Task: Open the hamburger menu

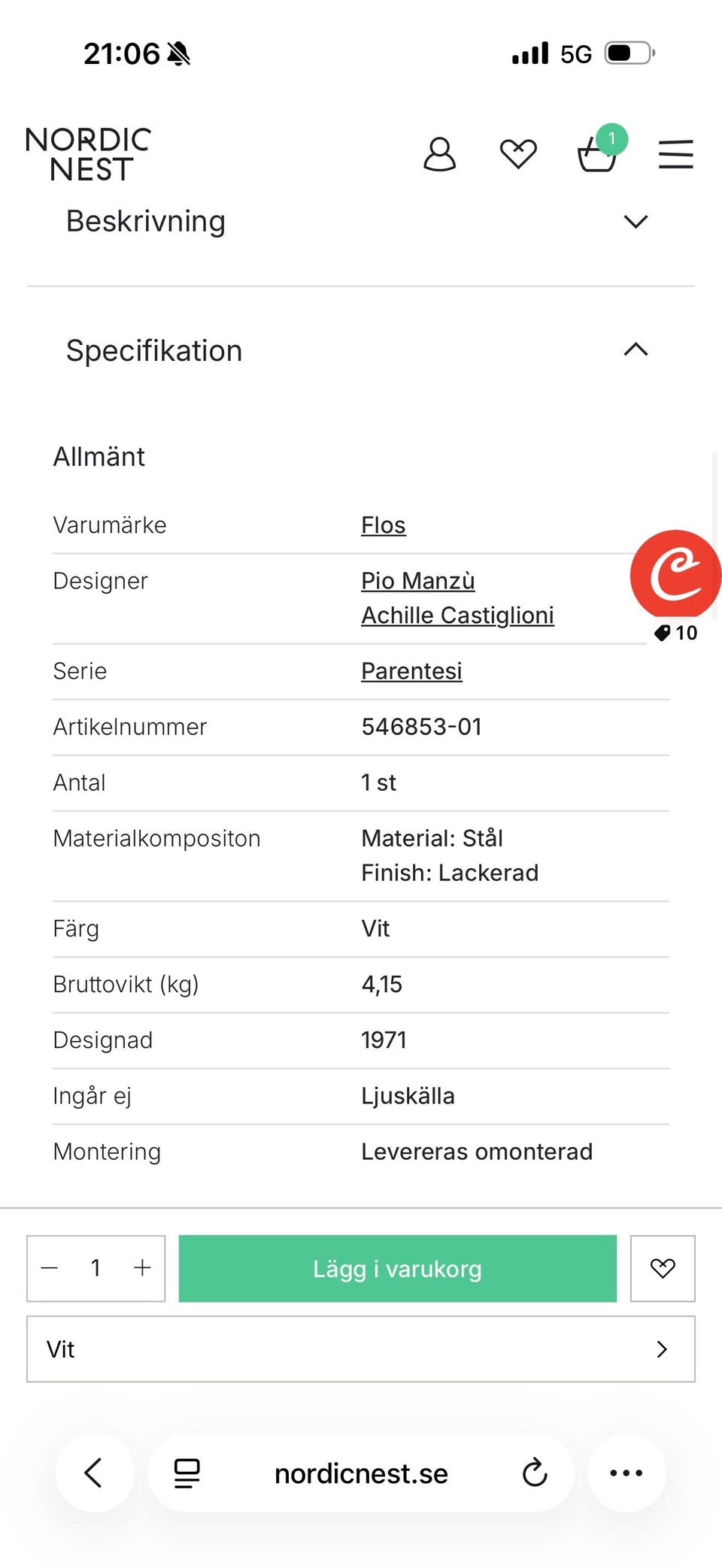Action: click(675, 155)
